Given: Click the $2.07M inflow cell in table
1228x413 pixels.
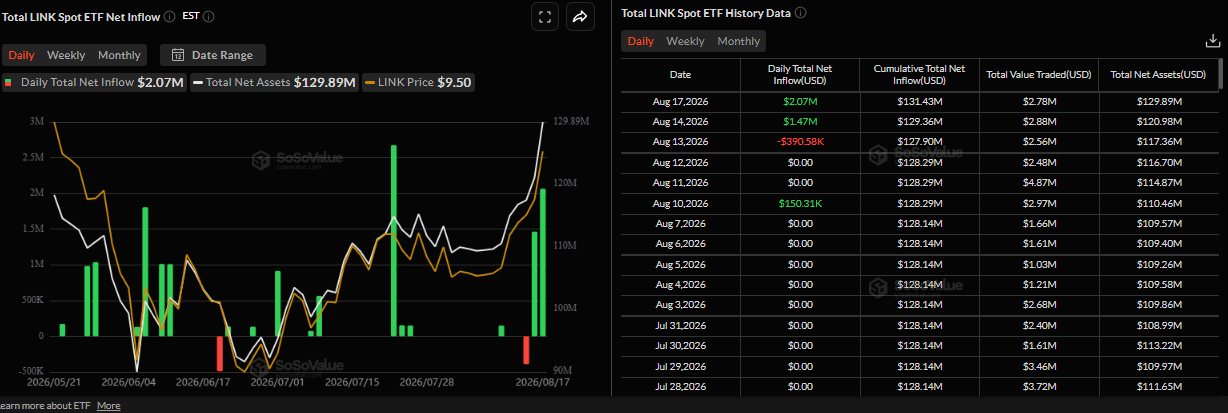Looking at the screenshot, I should 799,102.
